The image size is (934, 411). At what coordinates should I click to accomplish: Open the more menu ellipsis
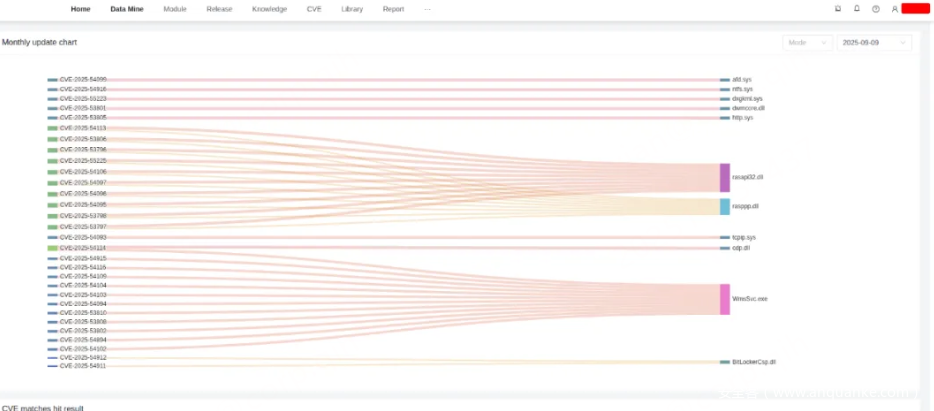[428, 9]
